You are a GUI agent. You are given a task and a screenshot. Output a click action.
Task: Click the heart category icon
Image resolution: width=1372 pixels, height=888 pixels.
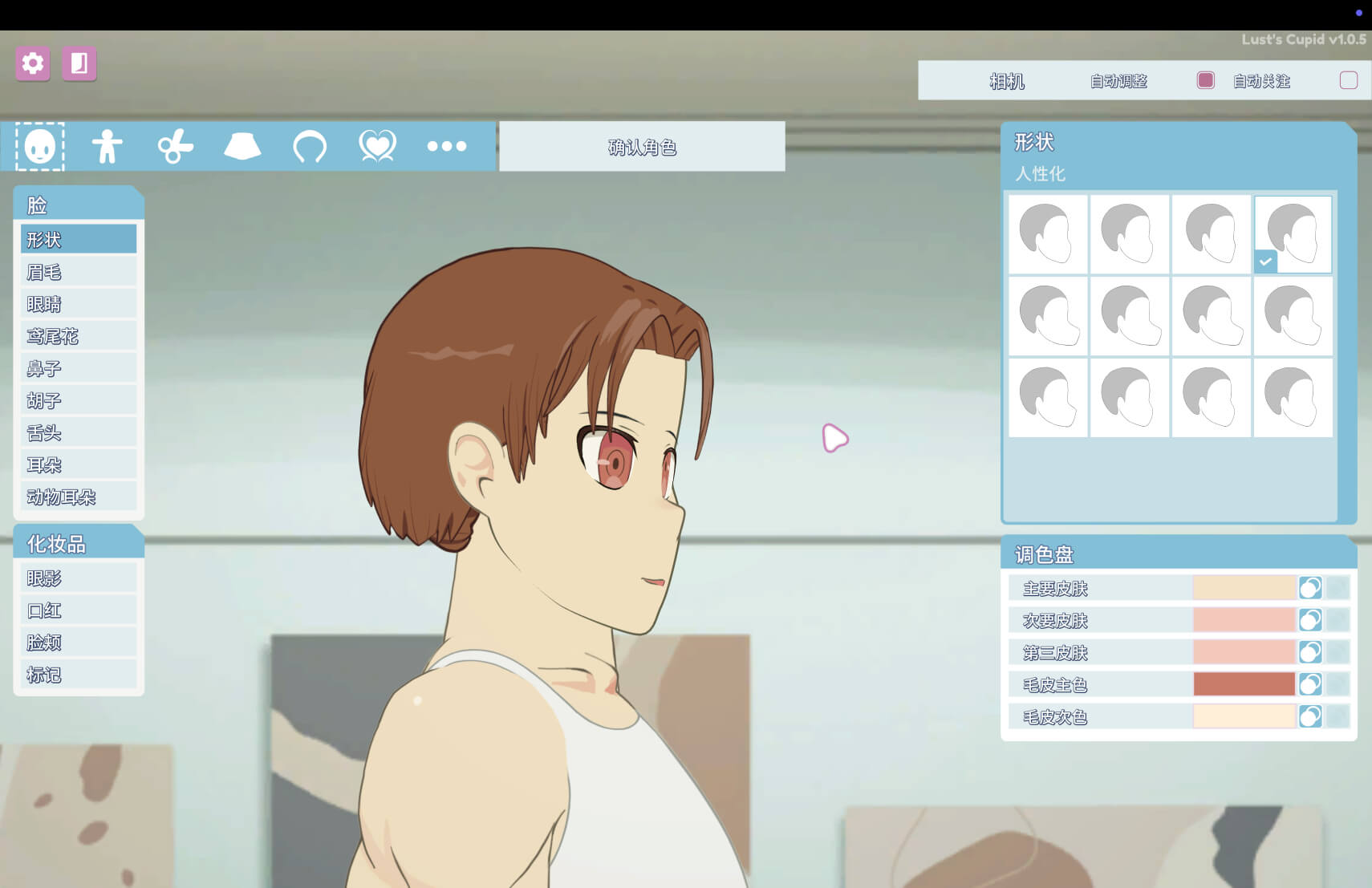[x=377, y=147]
